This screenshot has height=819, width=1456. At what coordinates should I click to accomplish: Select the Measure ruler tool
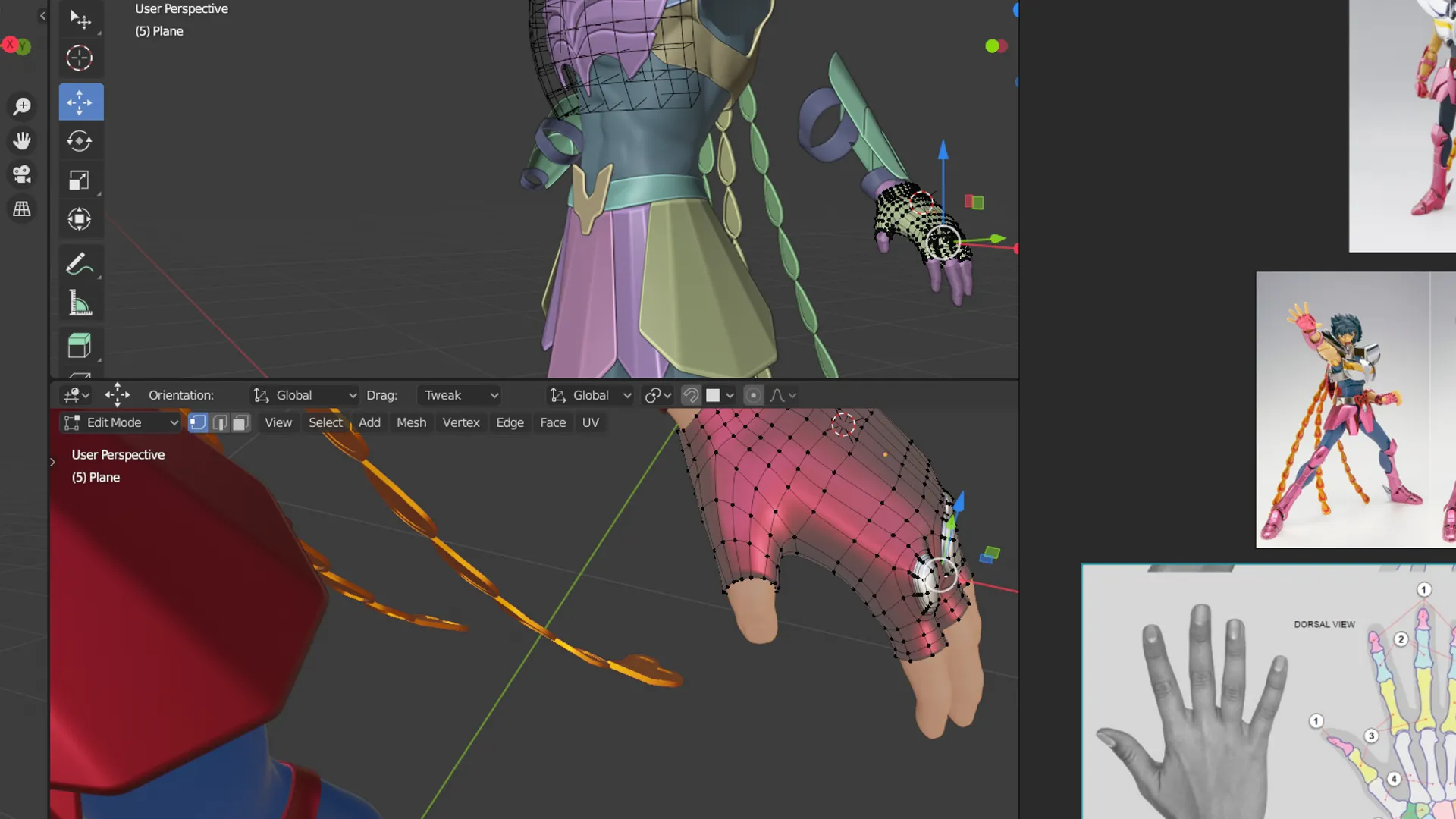80,303
